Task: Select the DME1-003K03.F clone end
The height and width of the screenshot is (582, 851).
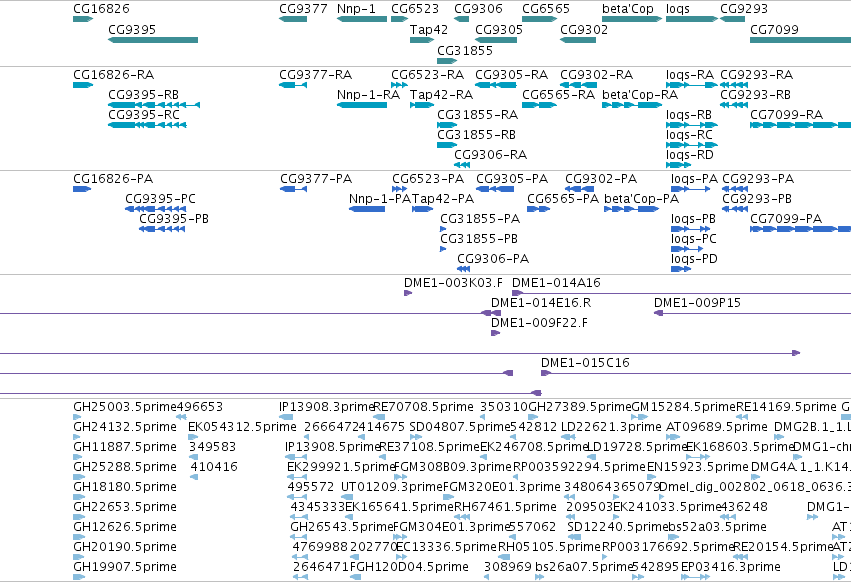Action: 408,293
